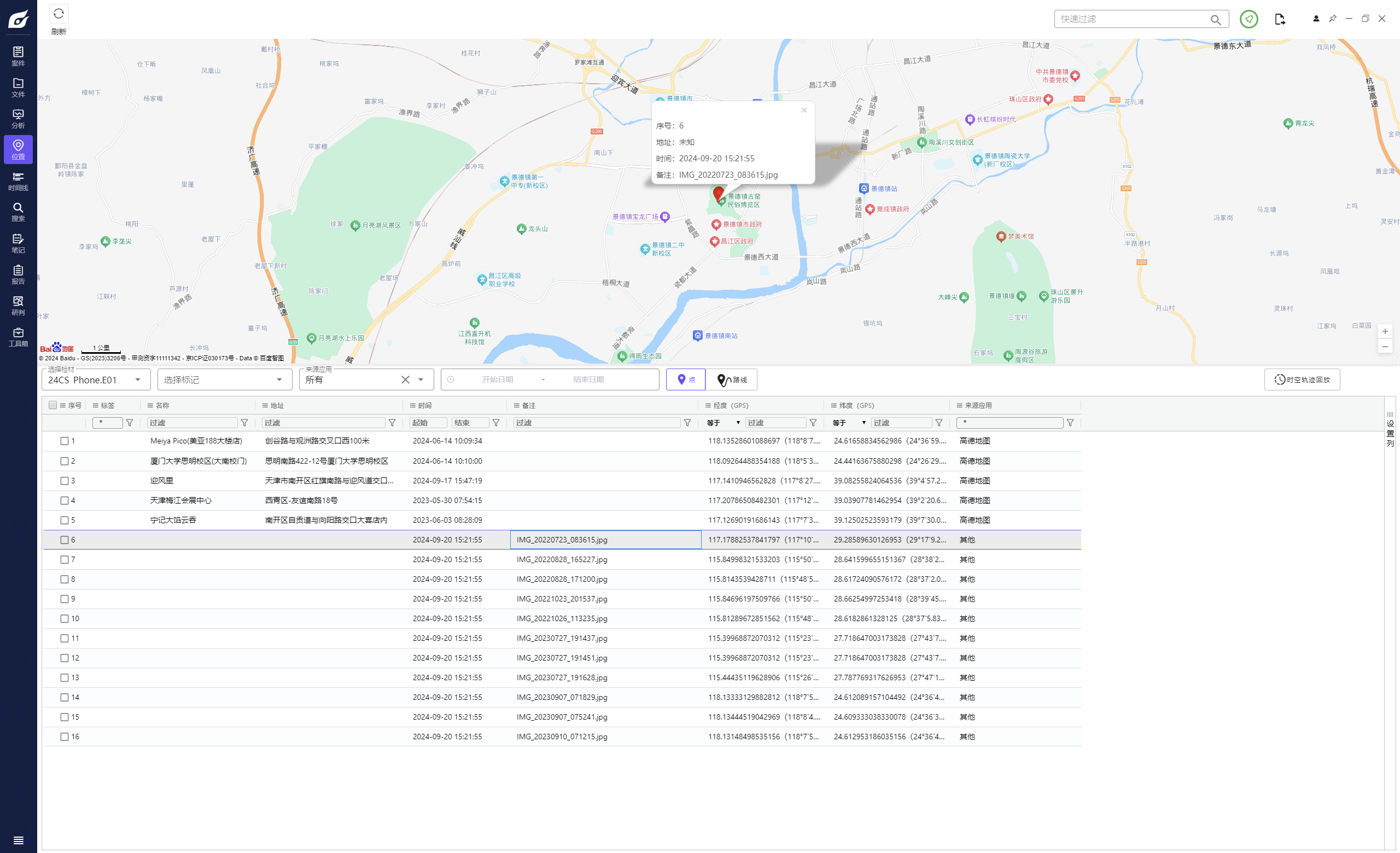Switch to 路线 (route) display mode
Viewport: 1400px width, 853px height.
[x=731, y=379]
